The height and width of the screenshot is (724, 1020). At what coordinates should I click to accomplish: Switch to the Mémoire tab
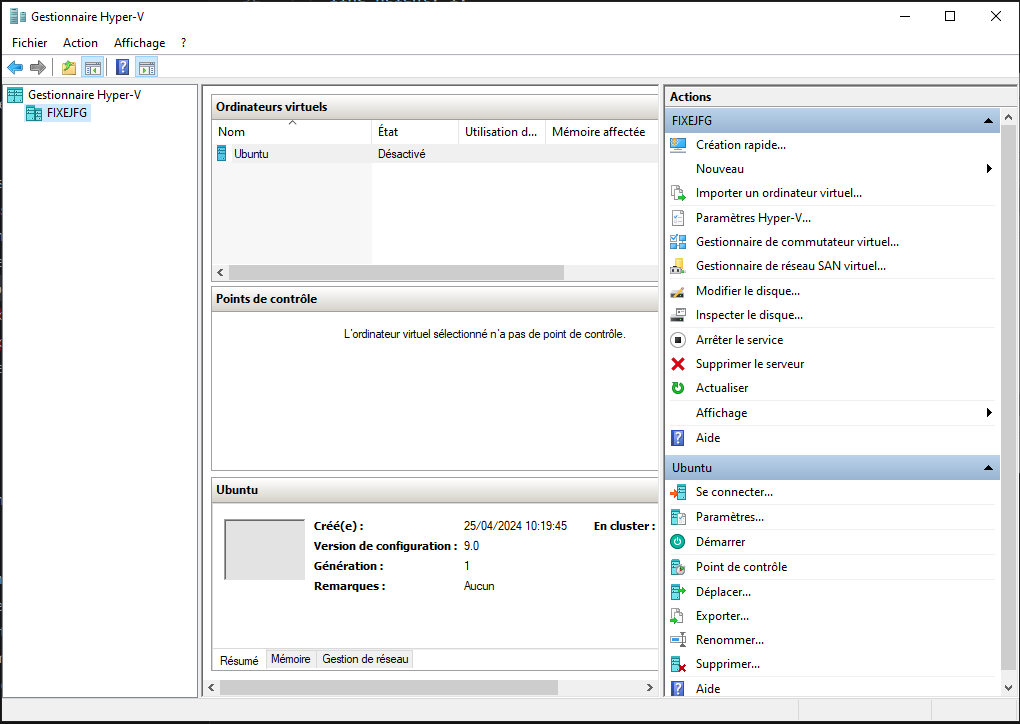tap(291, 659)
